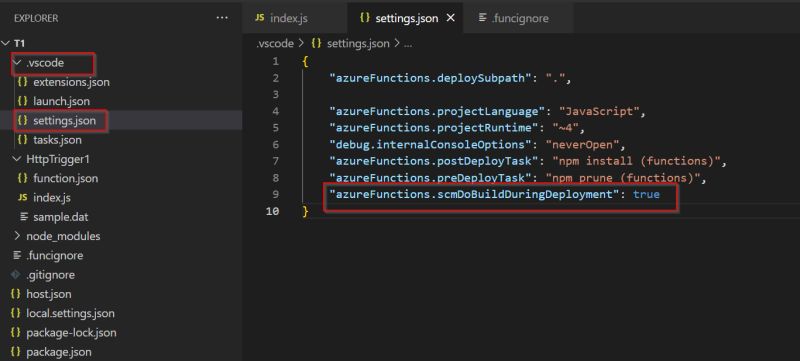Click line number 10 in the gutter
This screenshot has height=361, width=800.
tap(272, 211)
